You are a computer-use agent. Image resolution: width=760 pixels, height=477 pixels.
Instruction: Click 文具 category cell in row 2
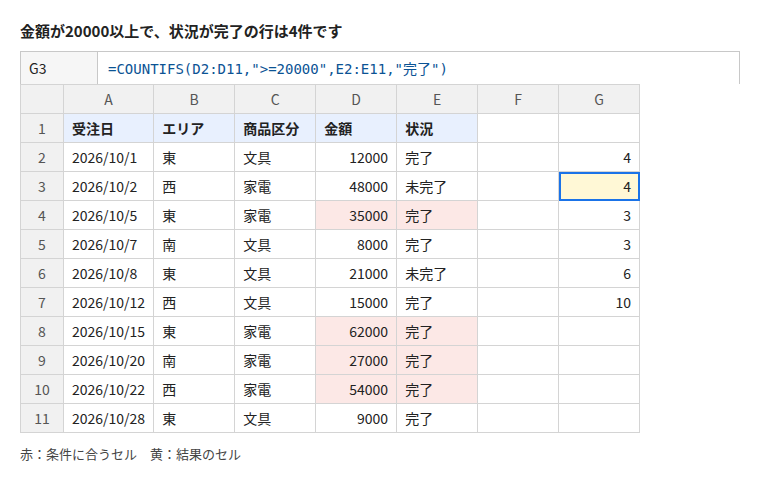275,158
